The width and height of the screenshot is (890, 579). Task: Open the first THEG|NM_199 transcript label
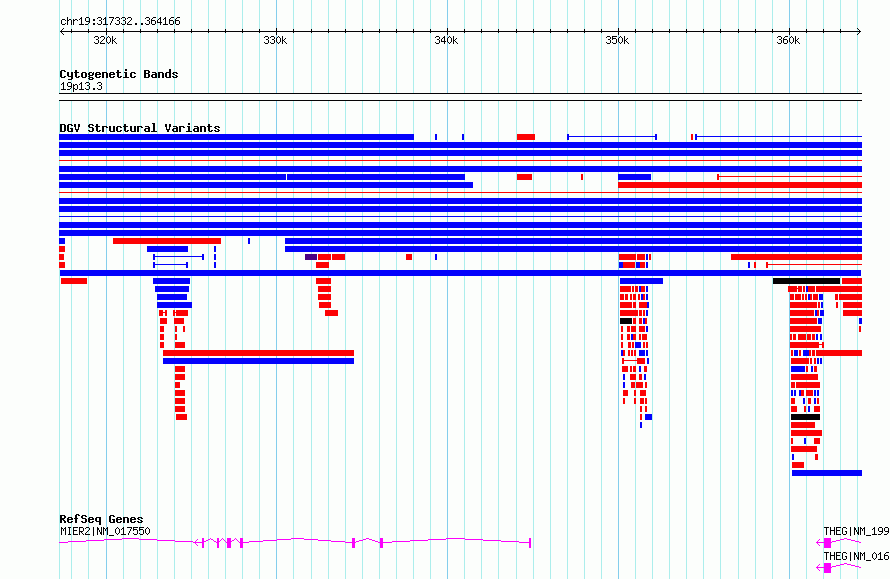pos(856,531)
